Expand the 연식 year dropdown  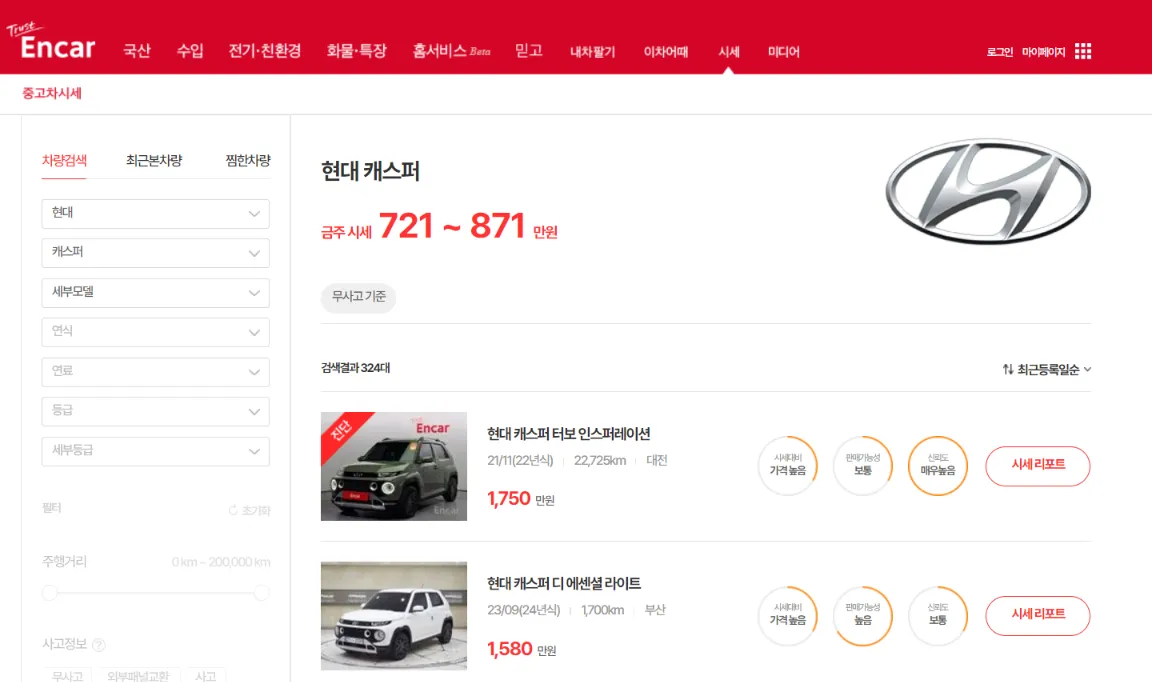click(156, 332)
